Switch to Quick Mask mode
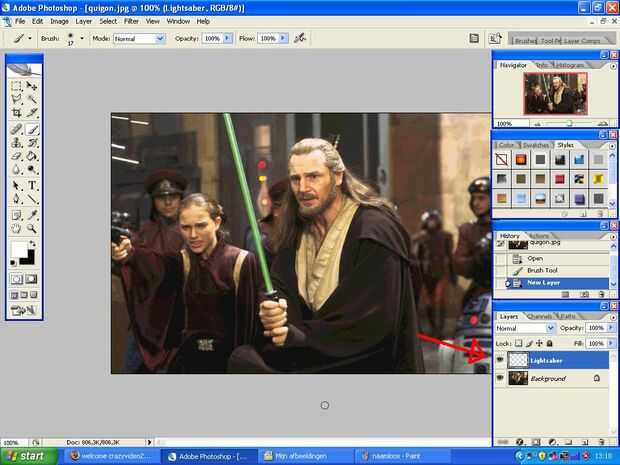Viewport: 620px width, 465px height. (x=31, y=279)
